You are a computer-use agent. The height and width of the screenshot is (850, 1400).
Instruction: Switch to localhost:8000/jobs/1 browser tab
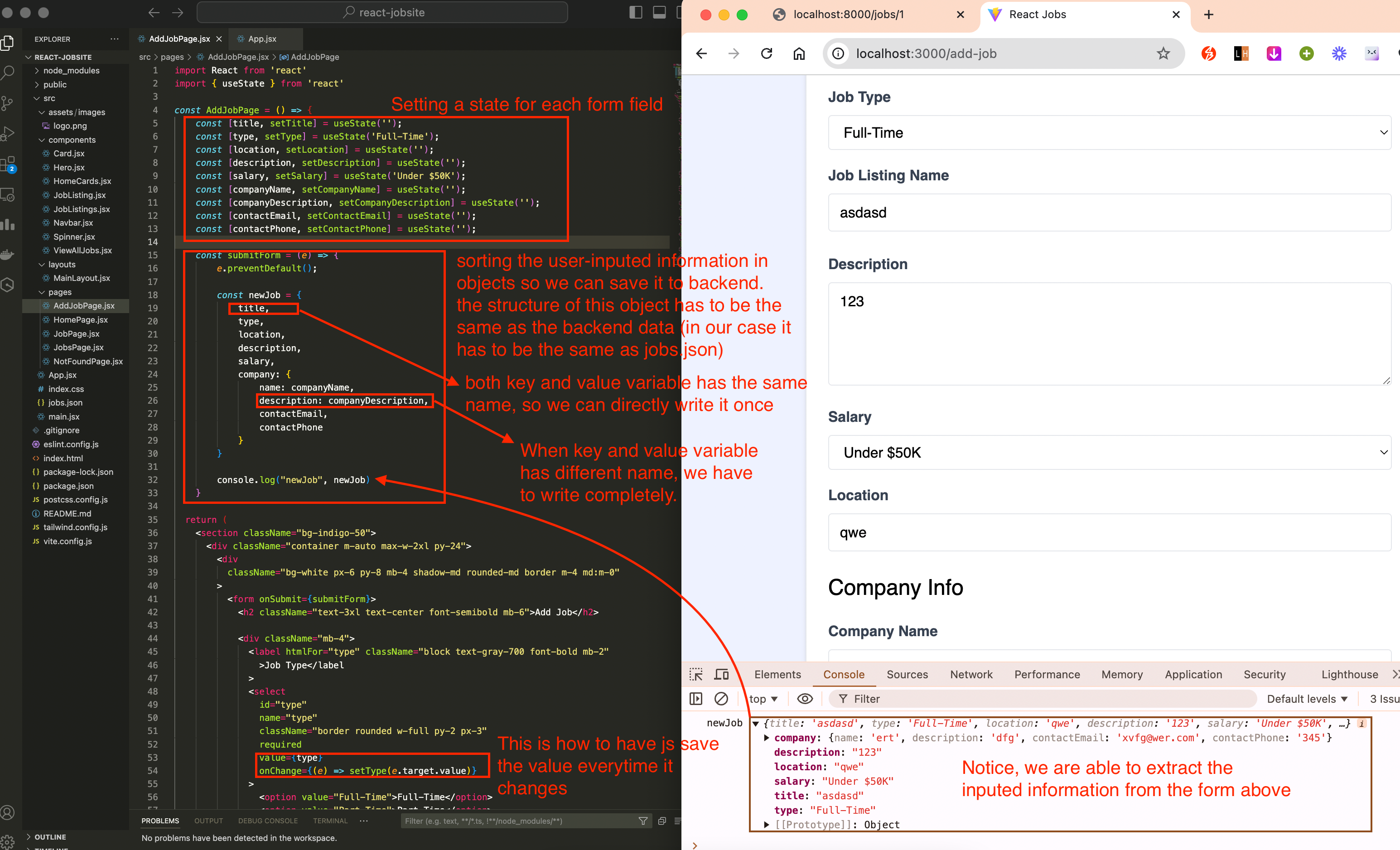tap(849, 15)
